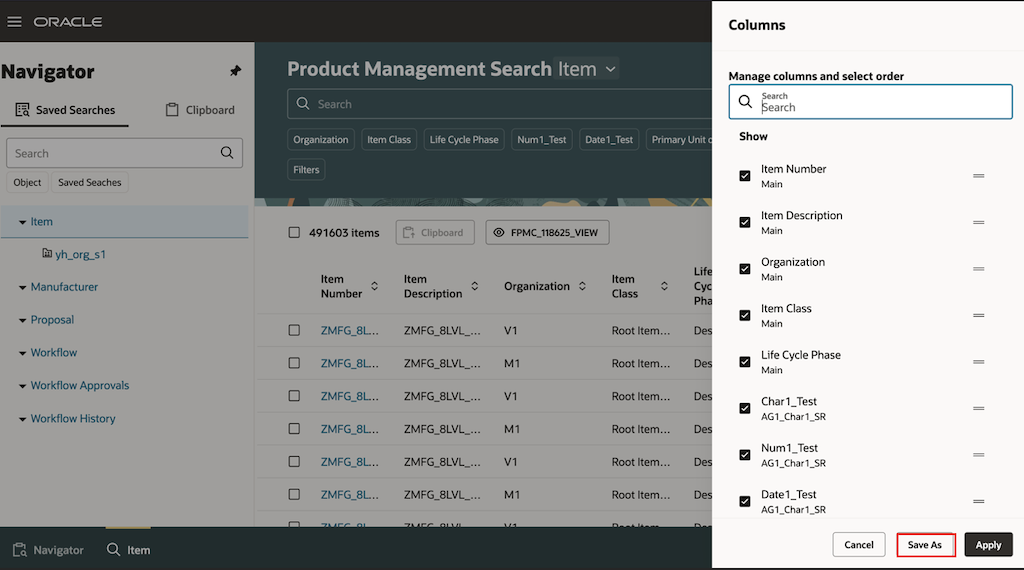Open the Life Cycle Phase filter chip
1024x570 pixels.
tap(464, 139)
